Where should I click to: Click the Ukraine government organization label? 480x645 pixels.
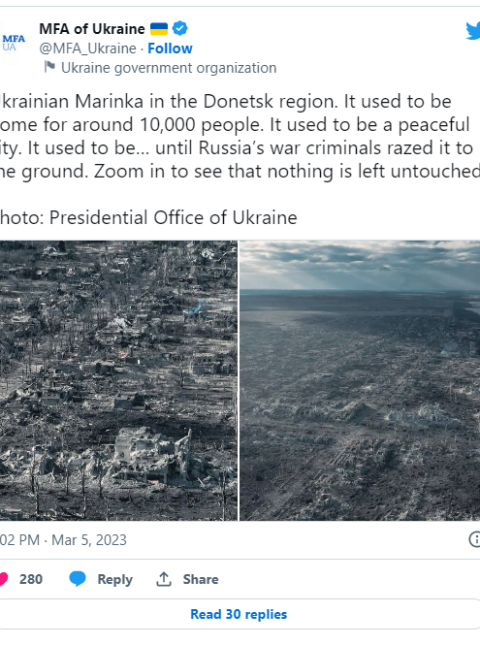tap(169, 68)
